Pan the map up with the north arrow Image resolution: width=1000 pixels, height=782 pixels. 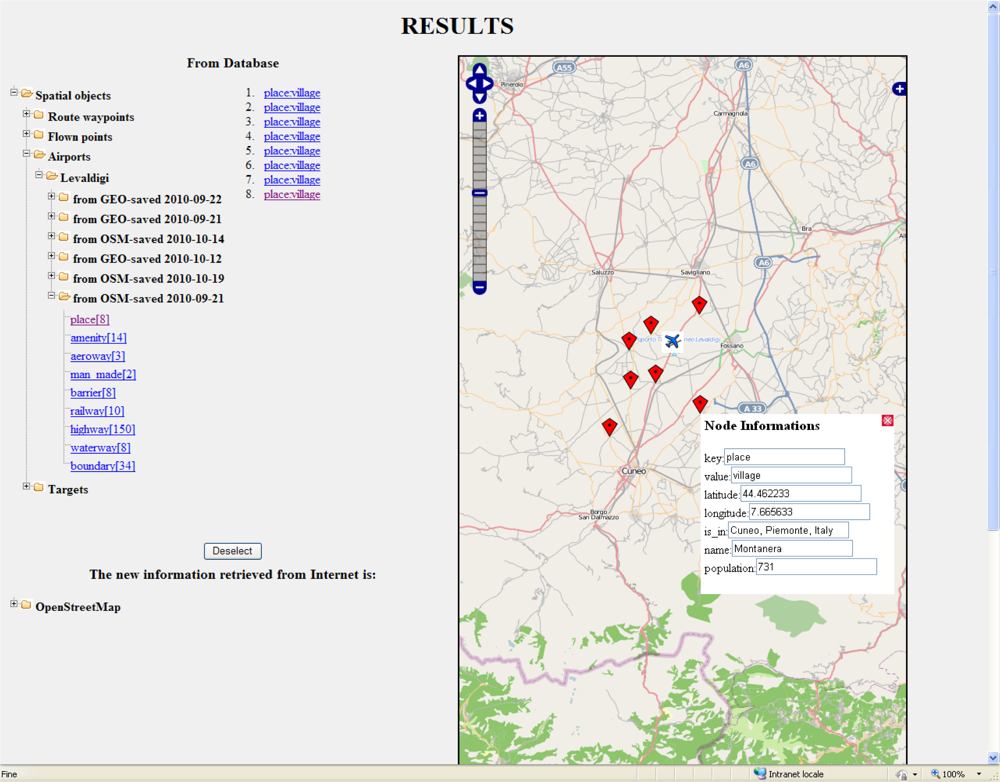tap(480, 69)
